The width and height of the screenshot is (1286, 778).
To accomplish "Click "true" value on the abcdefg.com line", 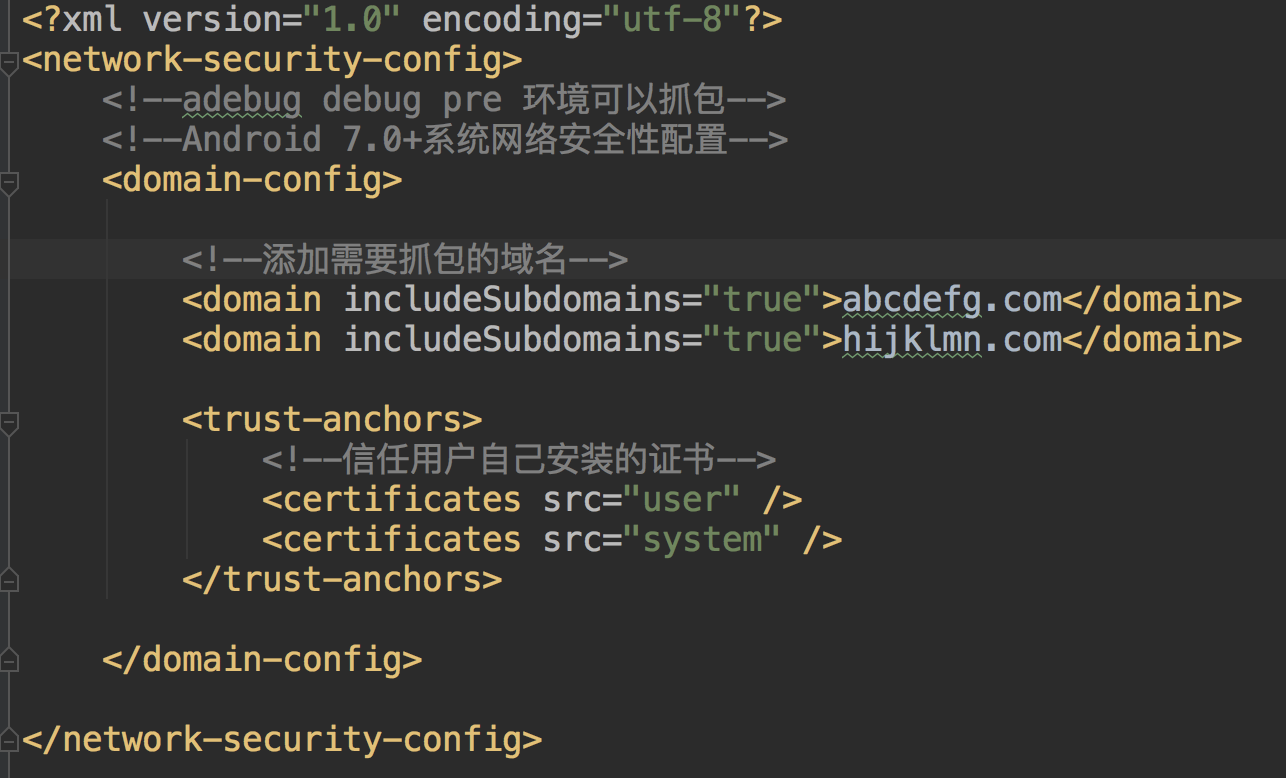I will pyautogui.click(x=762, y=300).
